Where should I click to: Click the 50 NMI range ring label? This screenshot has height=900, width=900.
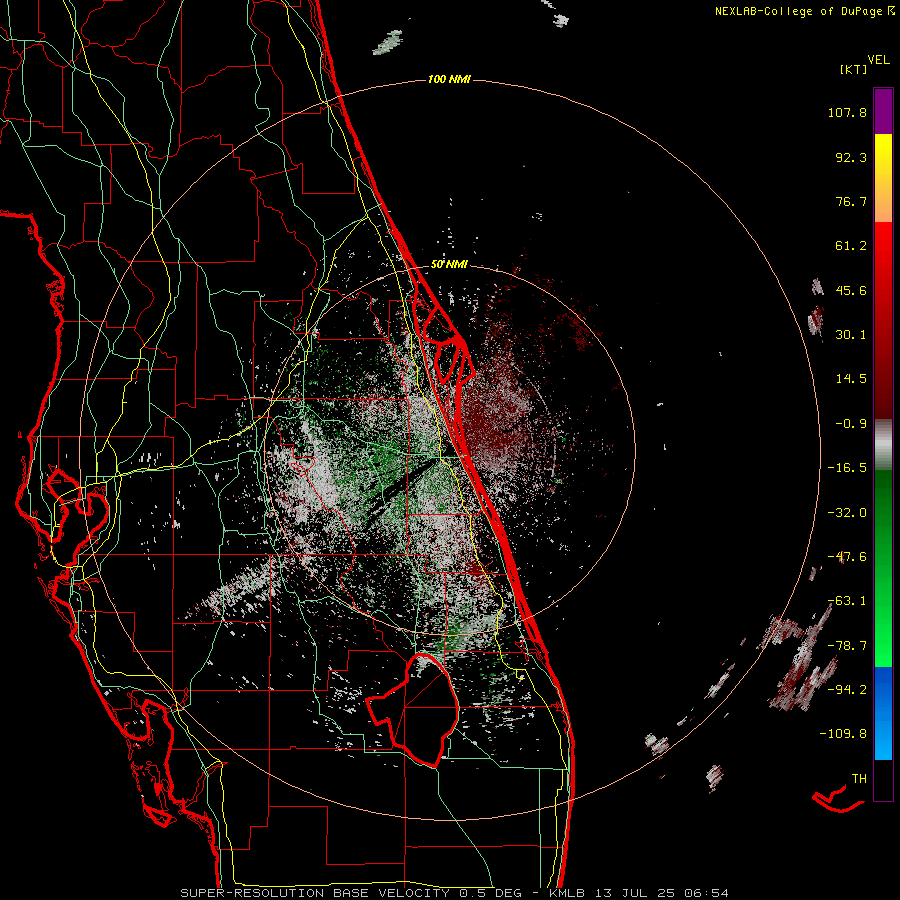(449, 265)
